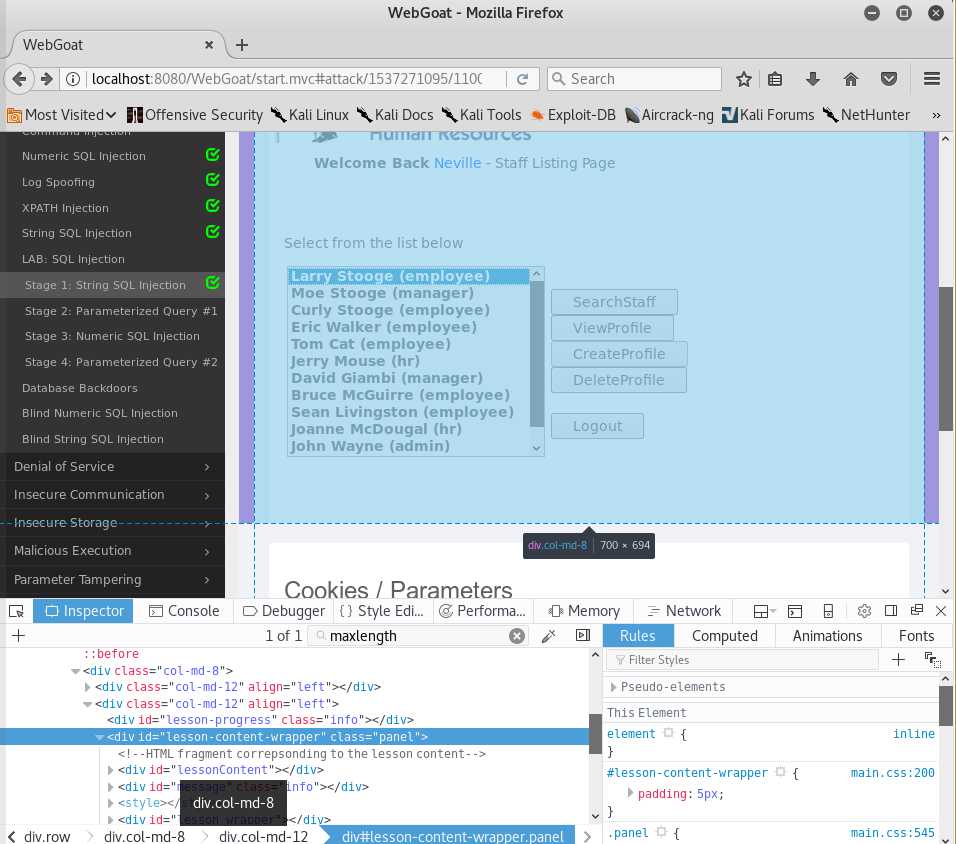Screen dimensions: 956x844
Task: Open the Memory tab
Action: pyautogui.click(x=584, y=611)
